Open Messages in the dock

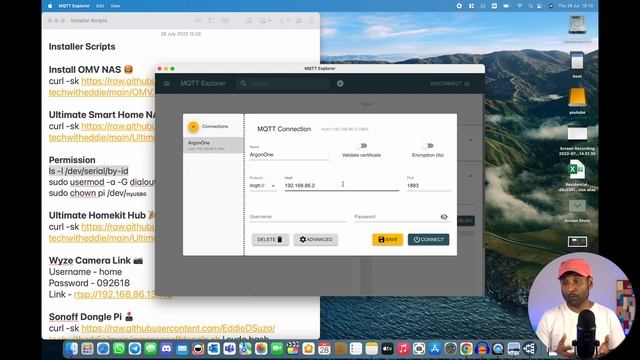point(151,349)
